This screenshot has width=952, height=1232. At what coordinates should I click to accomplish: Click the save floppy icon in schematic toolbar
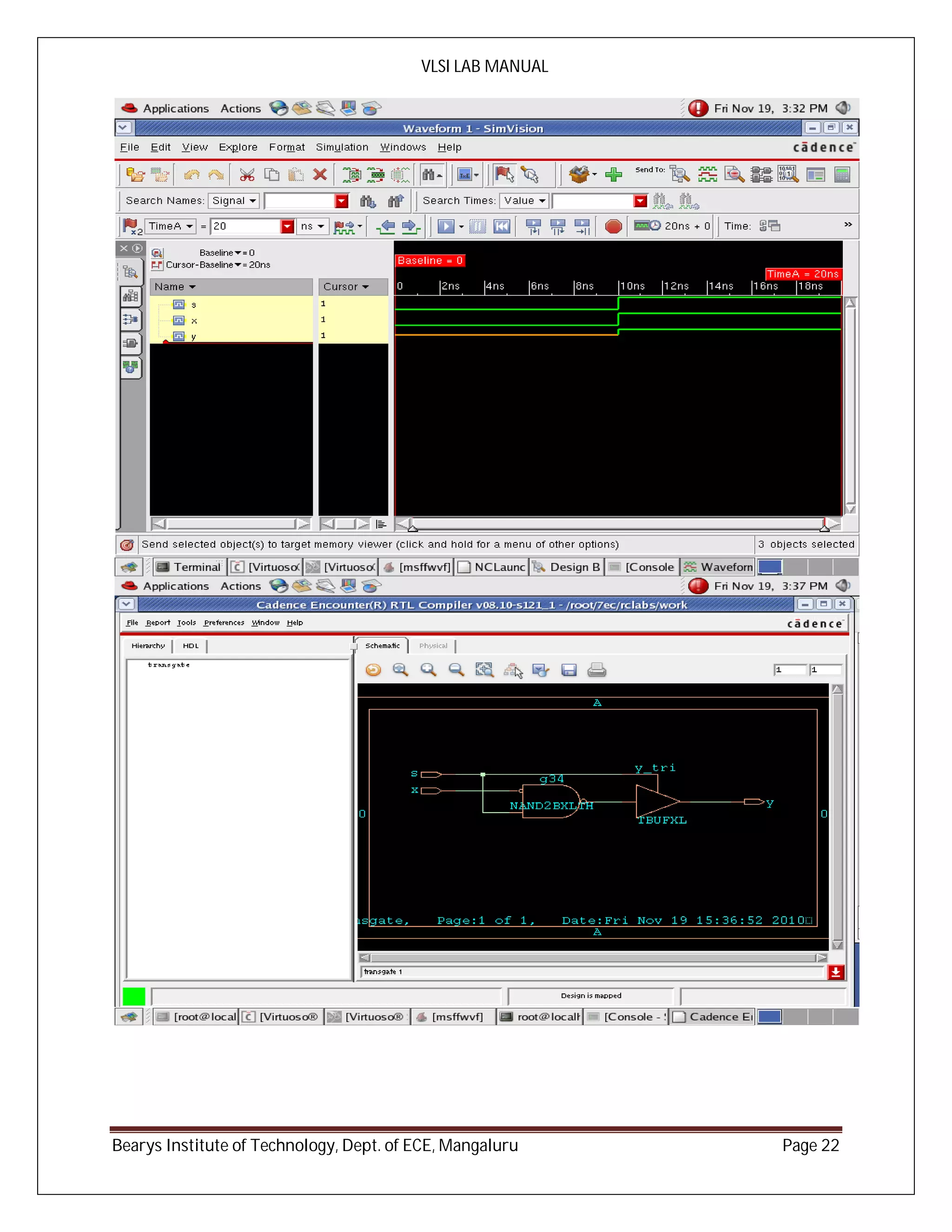click(569, 669)
